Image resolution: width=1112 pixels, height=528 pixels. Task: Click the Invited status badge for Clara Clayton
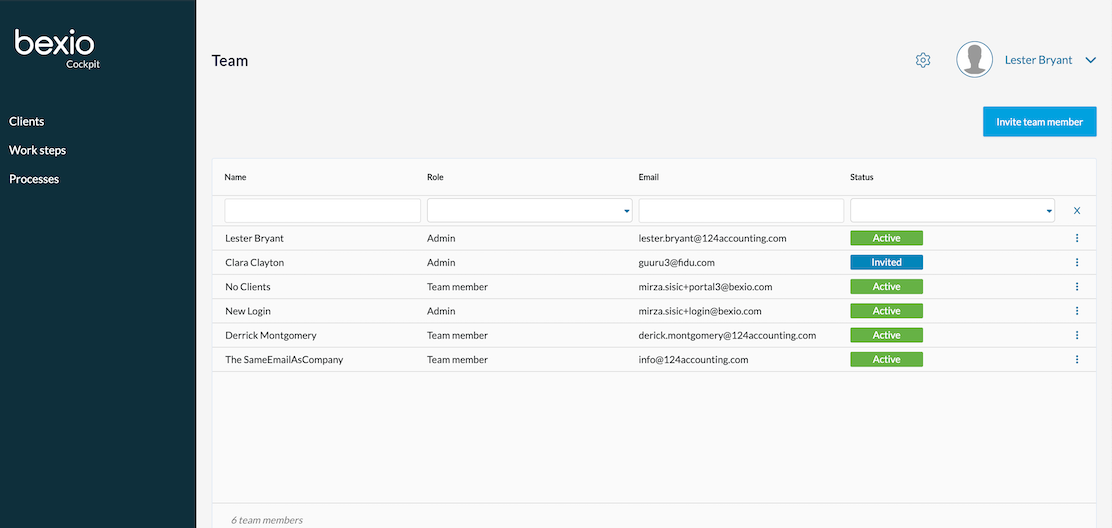tap(886, 262)
